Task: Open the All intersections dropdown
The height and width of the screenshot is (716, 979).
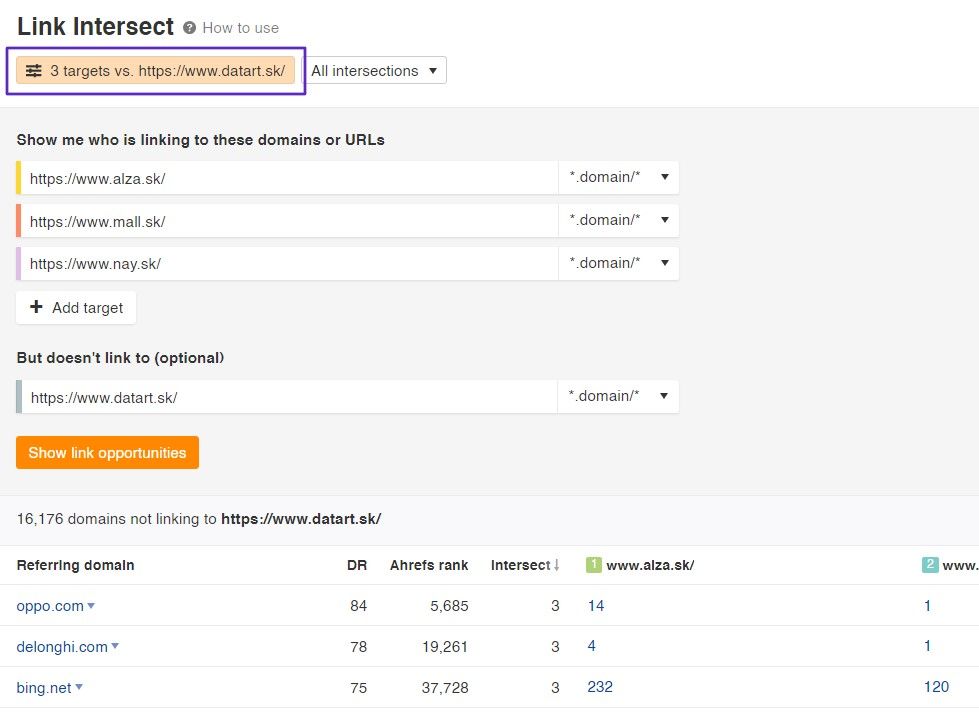Action: (375, 71)
